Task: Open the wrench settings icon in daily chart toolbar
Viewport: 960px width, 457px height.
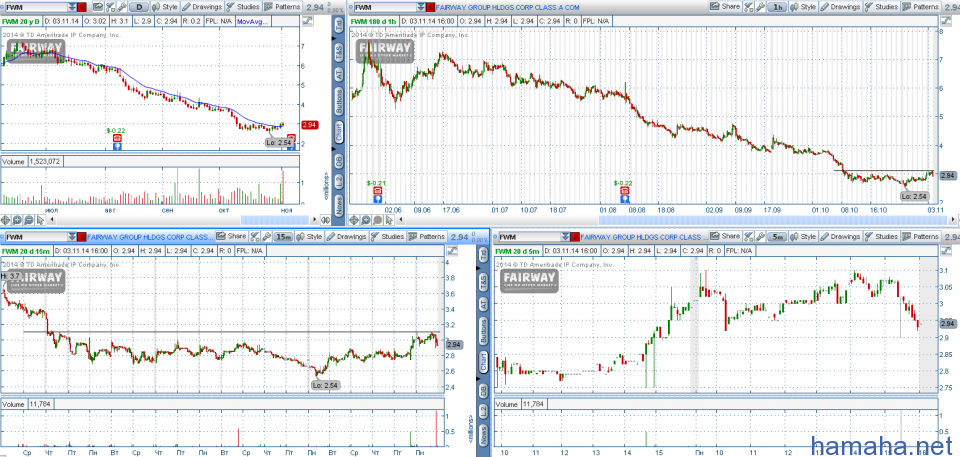Action: click(122, 7)
